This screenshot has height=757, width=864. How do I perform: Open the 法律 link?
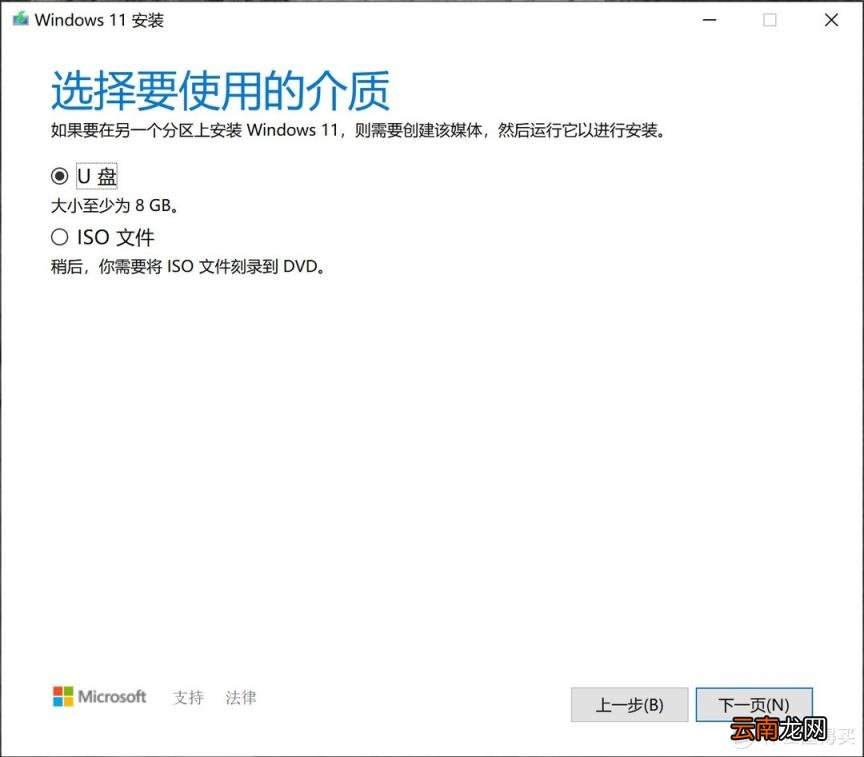point(241,697)
